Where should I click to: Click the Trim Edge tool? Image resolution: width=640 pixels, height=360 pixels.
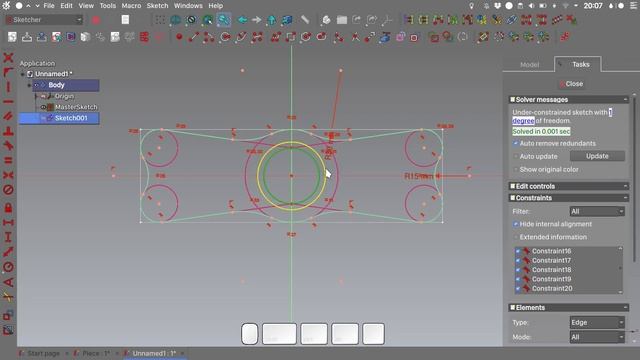click(355, 37)
